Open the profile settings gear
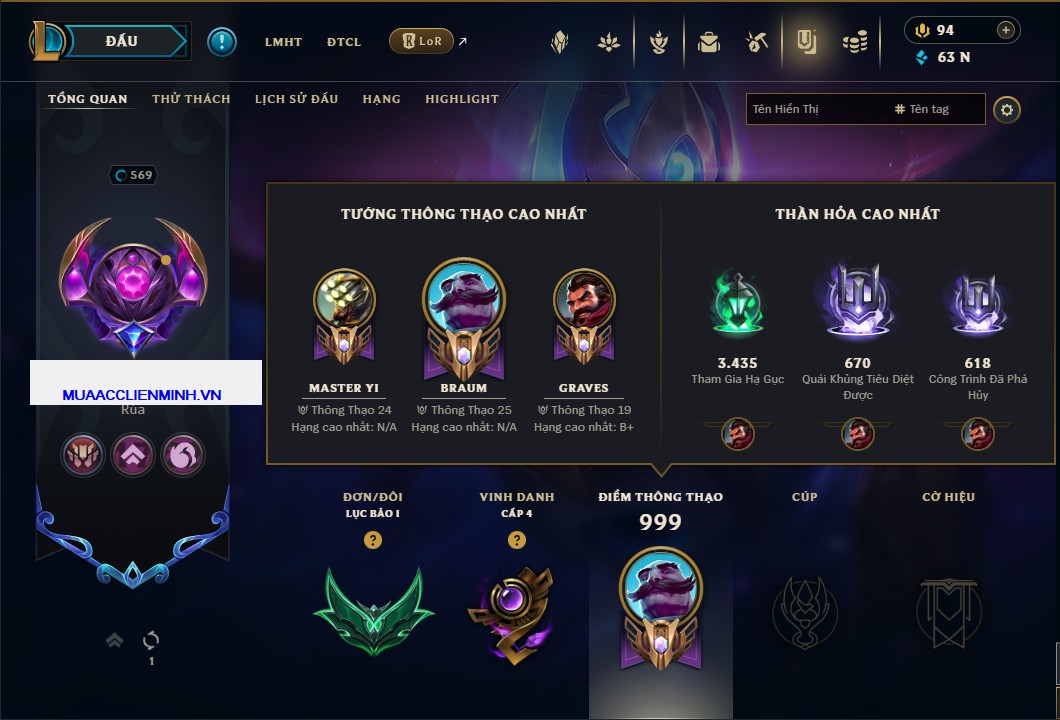1060x720 pixels. pyautogui.click(x=1007, y=110)
